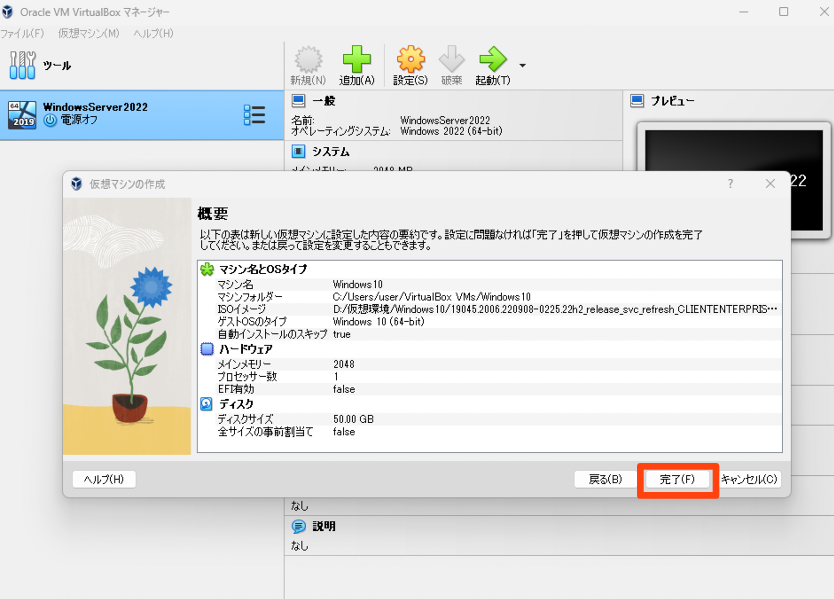Click the ハードウェア blue chip icon
Screen dimensions: 834x599
tap(207, 349)
